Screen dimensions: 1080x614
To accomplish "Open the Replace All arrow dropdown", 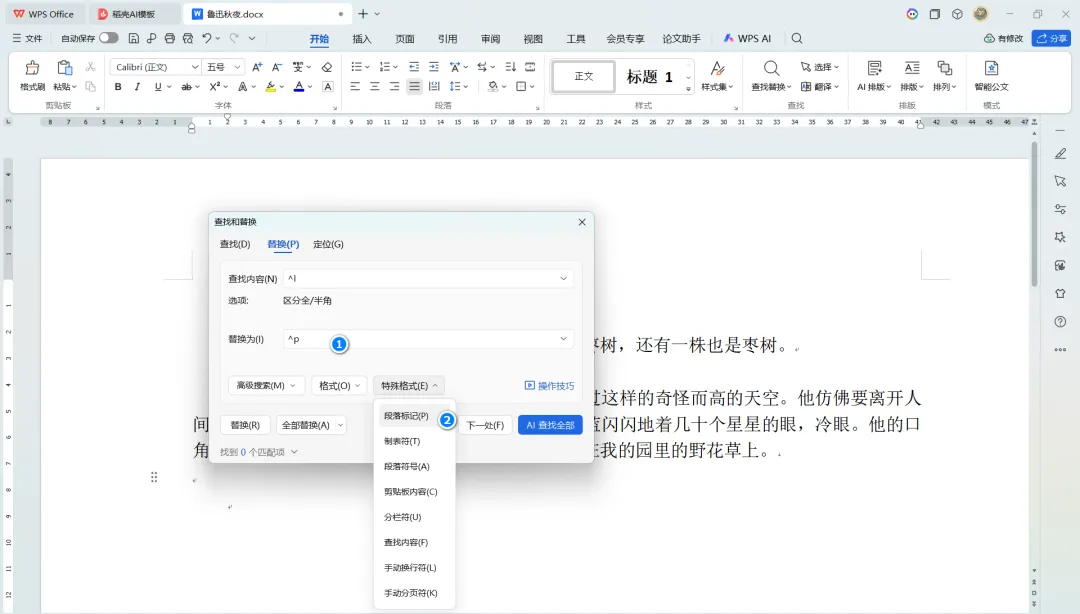I will [x=340, y=425].
